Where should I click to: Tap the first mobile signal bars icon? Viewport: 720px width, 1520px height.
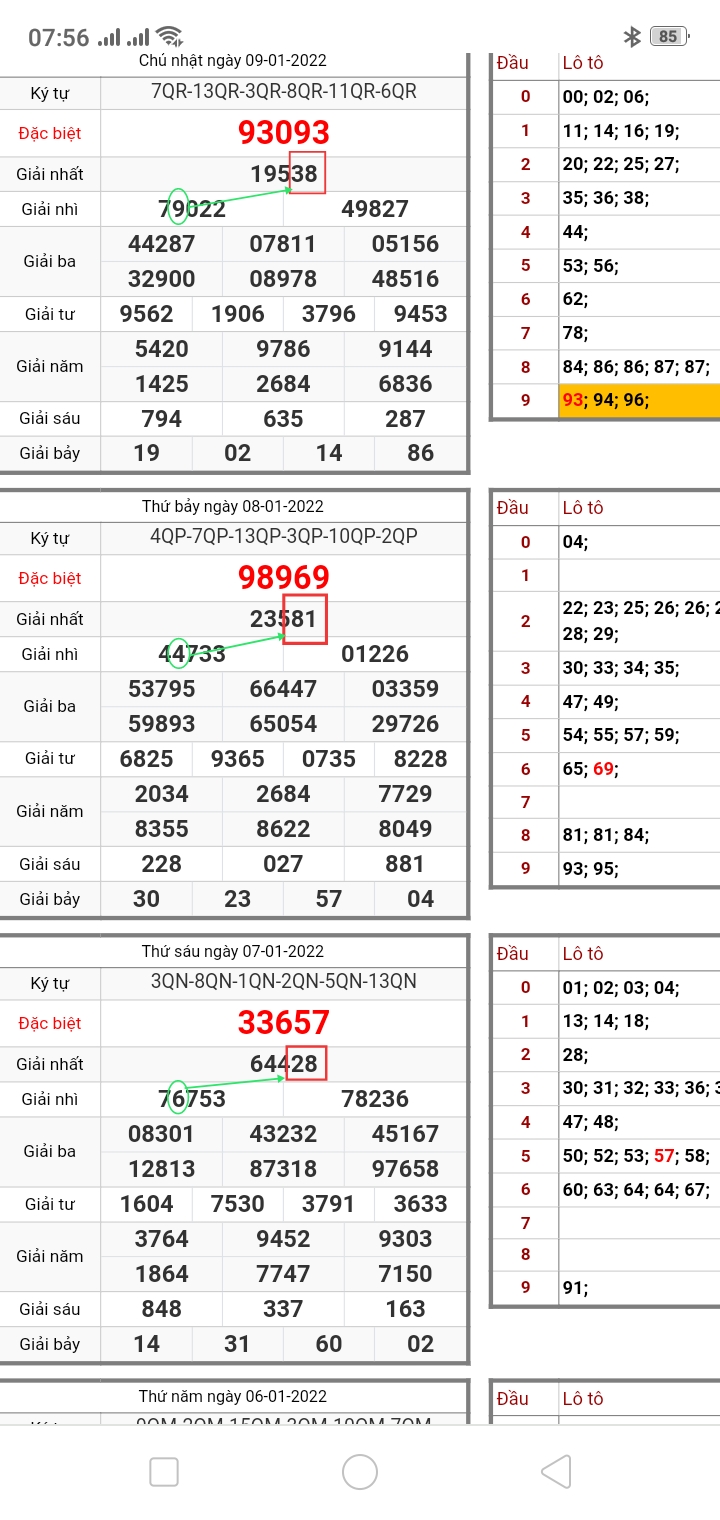pyautogui.click(x=109, y=38)
